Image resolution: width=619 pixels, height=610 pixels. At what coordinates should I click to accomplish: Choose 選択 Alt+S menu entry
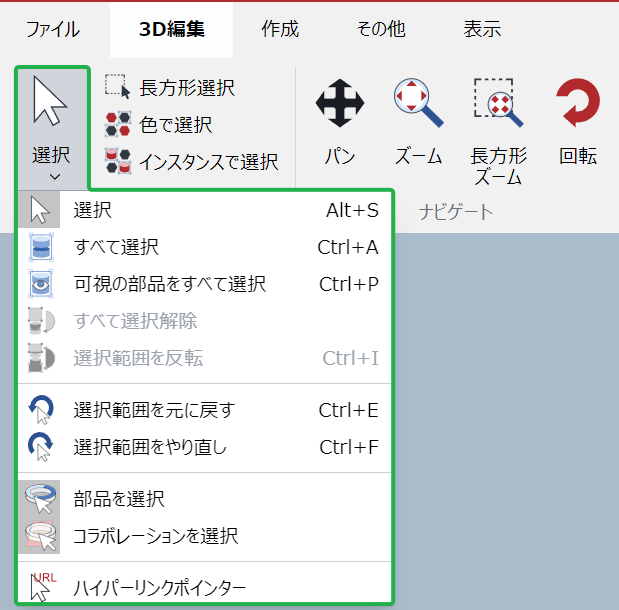[x=204, y=210]
